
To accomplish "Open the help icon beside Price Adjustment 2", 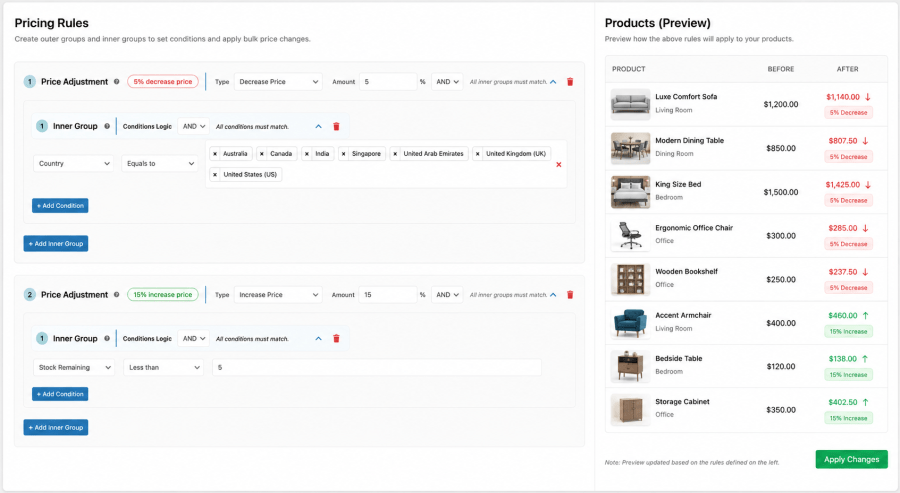I will pyautogui.click(x=117, y=294).
